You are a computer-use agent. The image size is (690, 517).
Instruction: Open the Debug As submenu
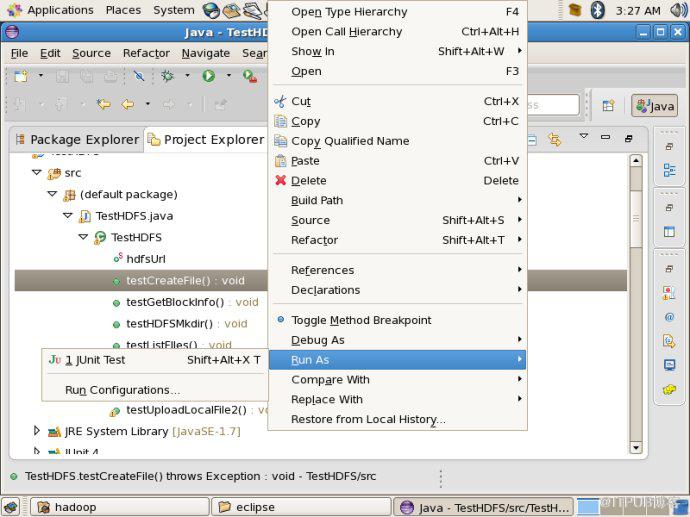[x=398, y=340]
